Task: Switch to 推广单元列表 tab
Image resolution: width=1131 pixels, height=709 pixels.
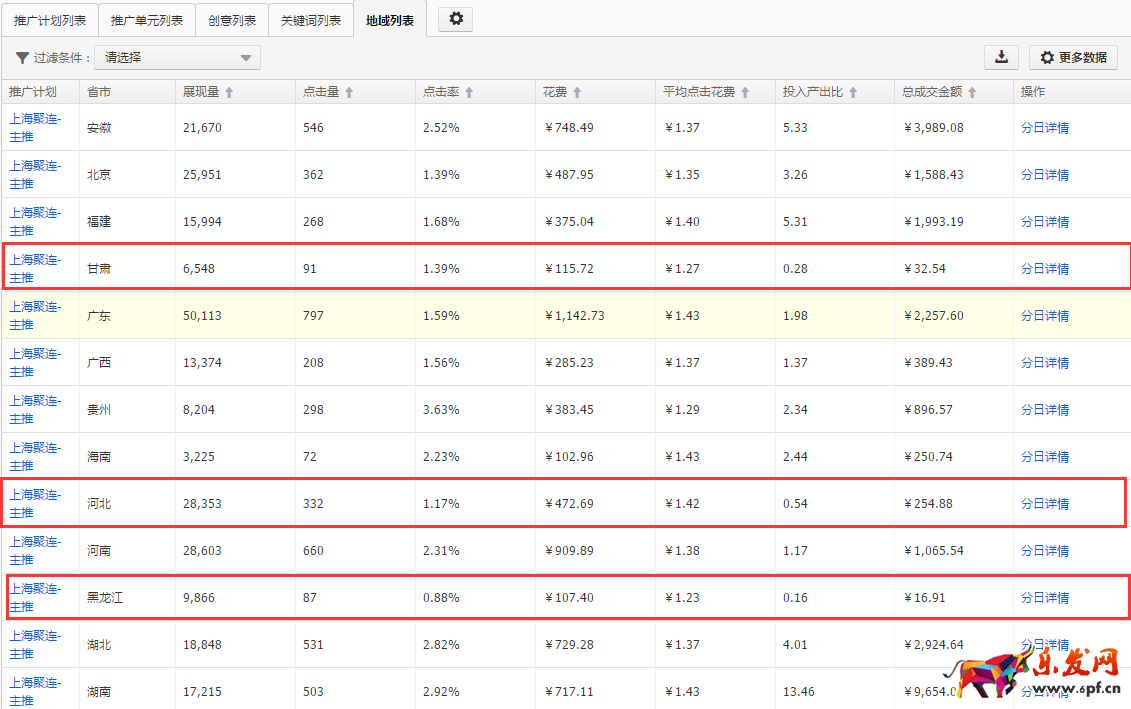Action: pos(147,20)
